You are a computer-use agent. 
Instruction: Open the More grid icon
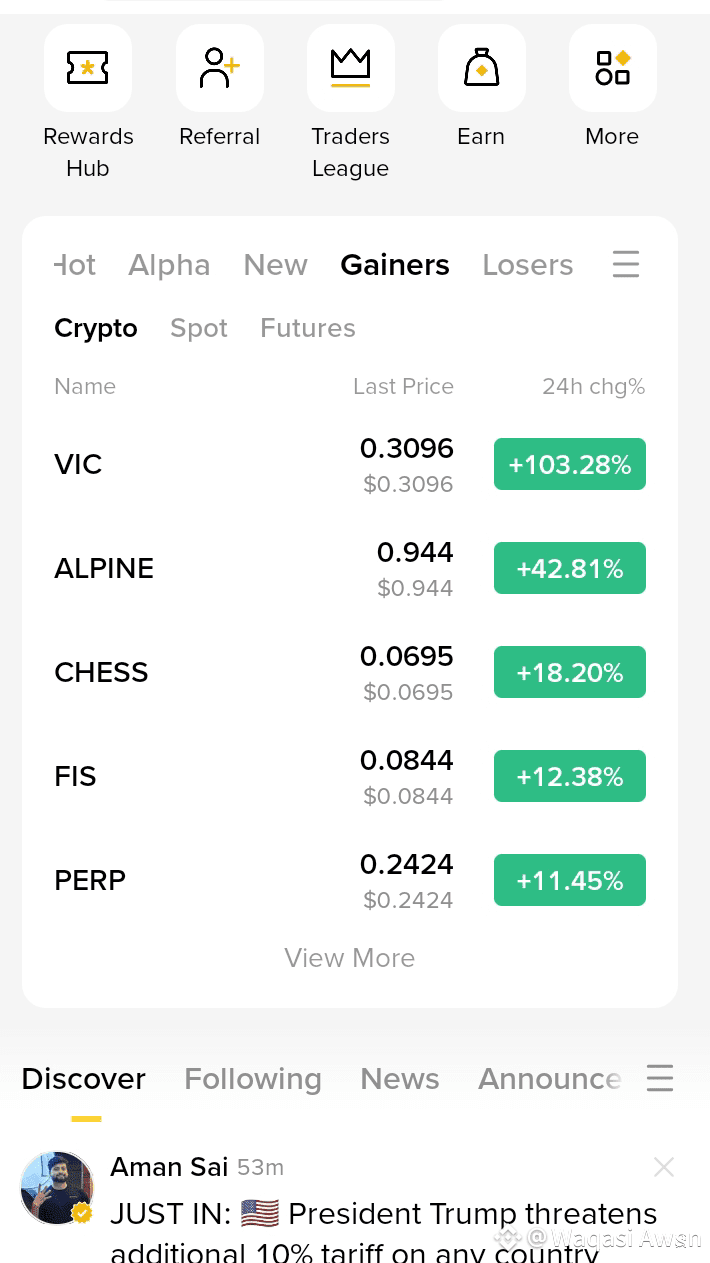click(x=612, y=68)
